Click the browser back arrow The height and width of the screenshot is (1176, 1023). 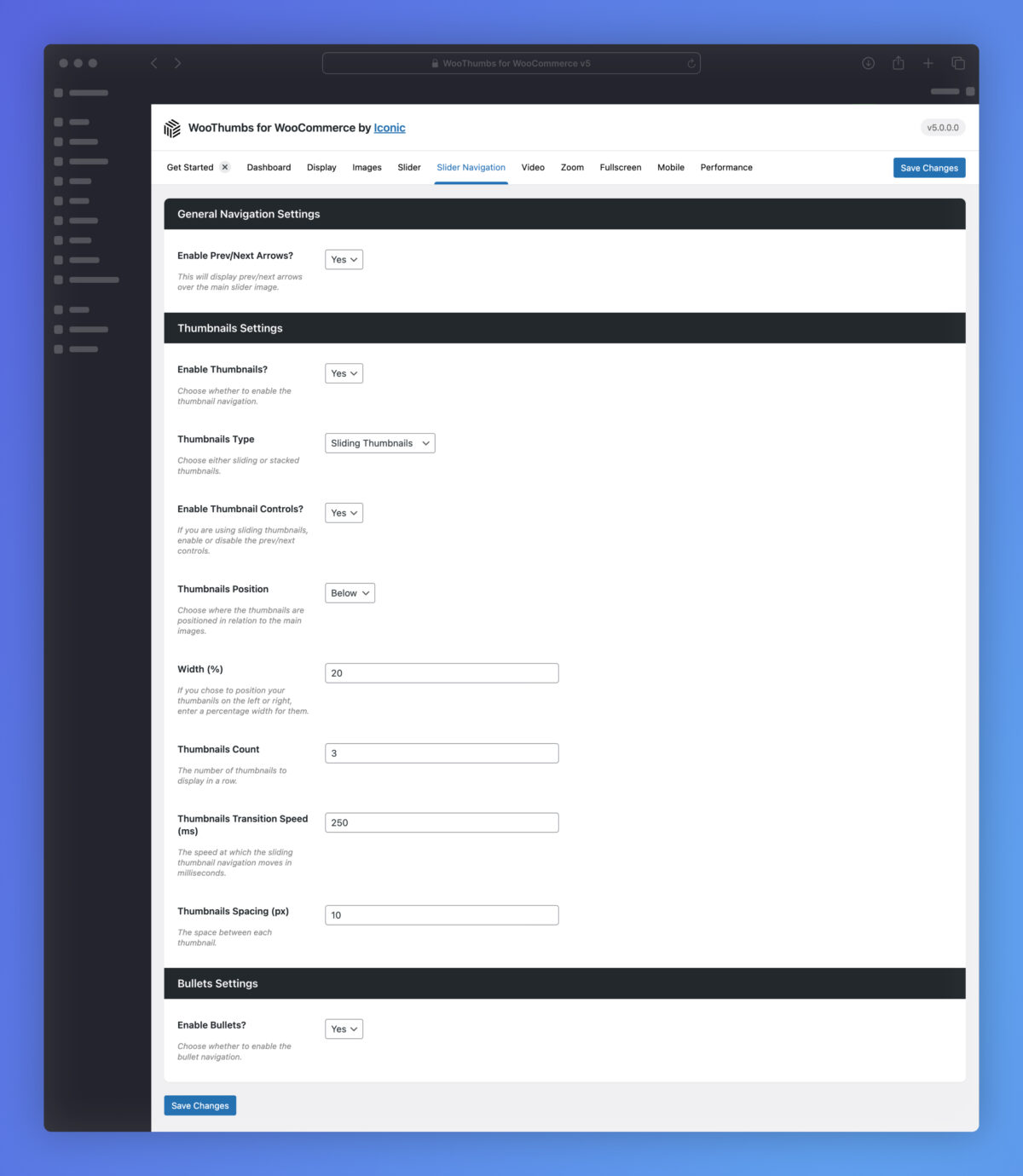154,63
